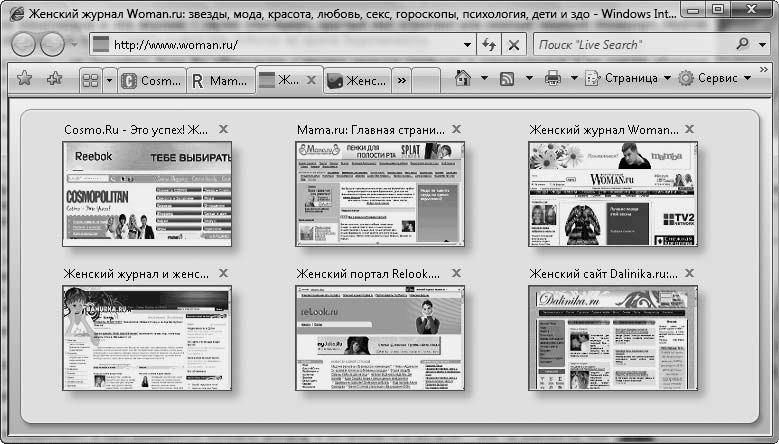779x444 pixels.
Task: Open the Страница dropdown menu
Action: pyautogui.click(x=629, y=79)
